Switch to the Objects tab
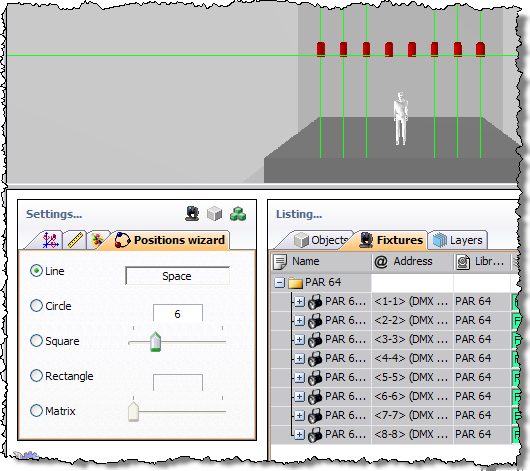 tap(320, 240)
